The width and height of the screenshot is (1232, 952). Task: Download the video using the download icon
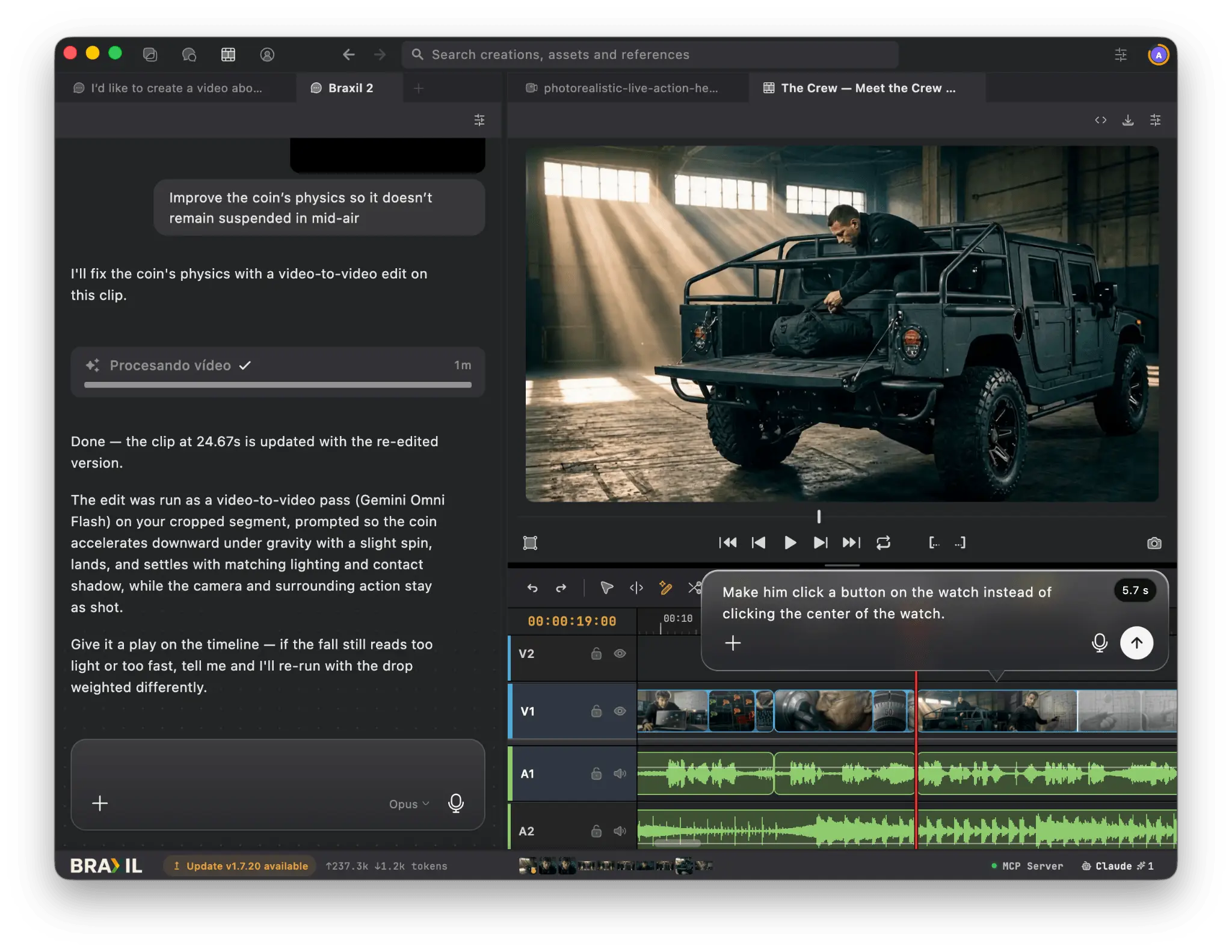click(x=1128, y=120)
